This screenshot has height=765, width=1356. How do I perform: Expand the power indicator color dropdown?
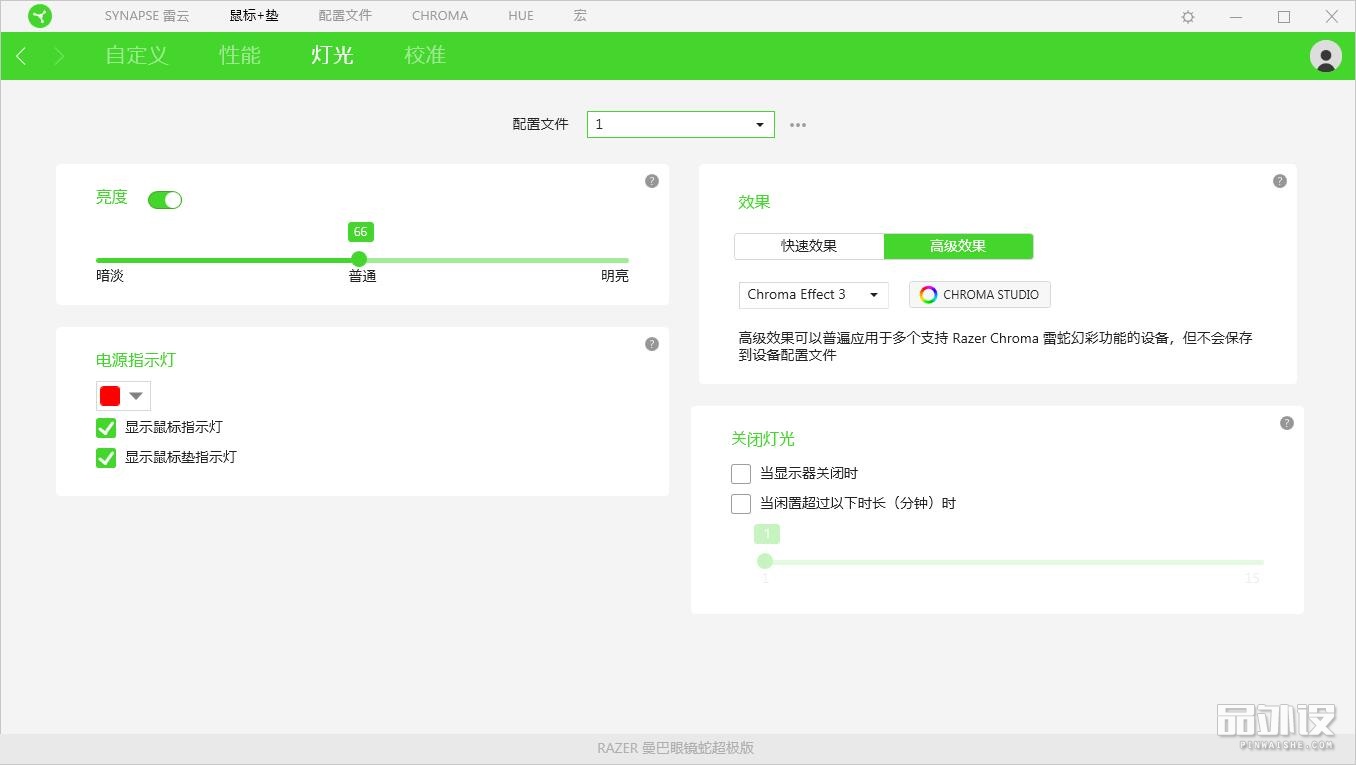(x=136, y=396)
